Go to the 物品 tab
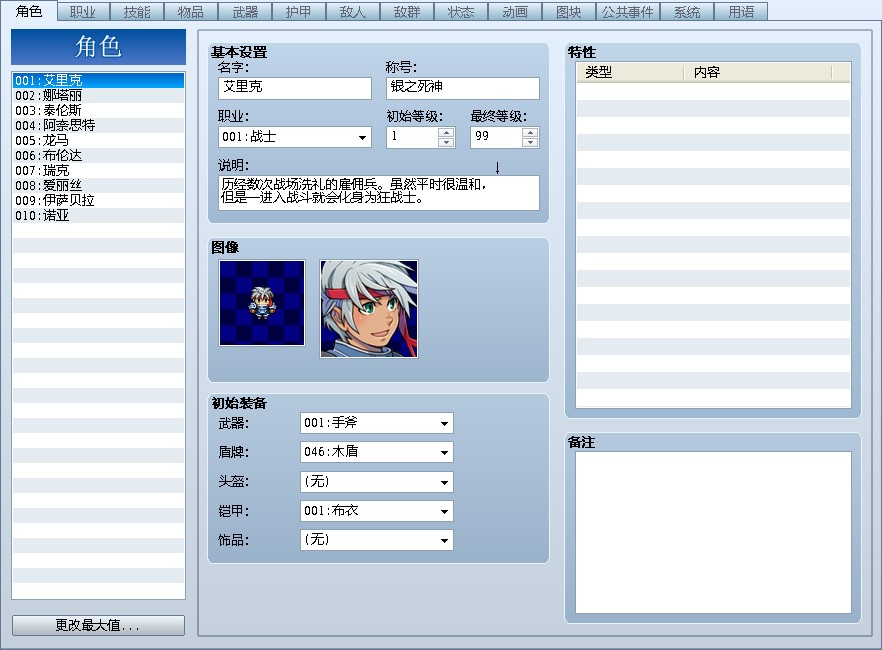Viewport: 882px width, 650px height. click(191, 12)
